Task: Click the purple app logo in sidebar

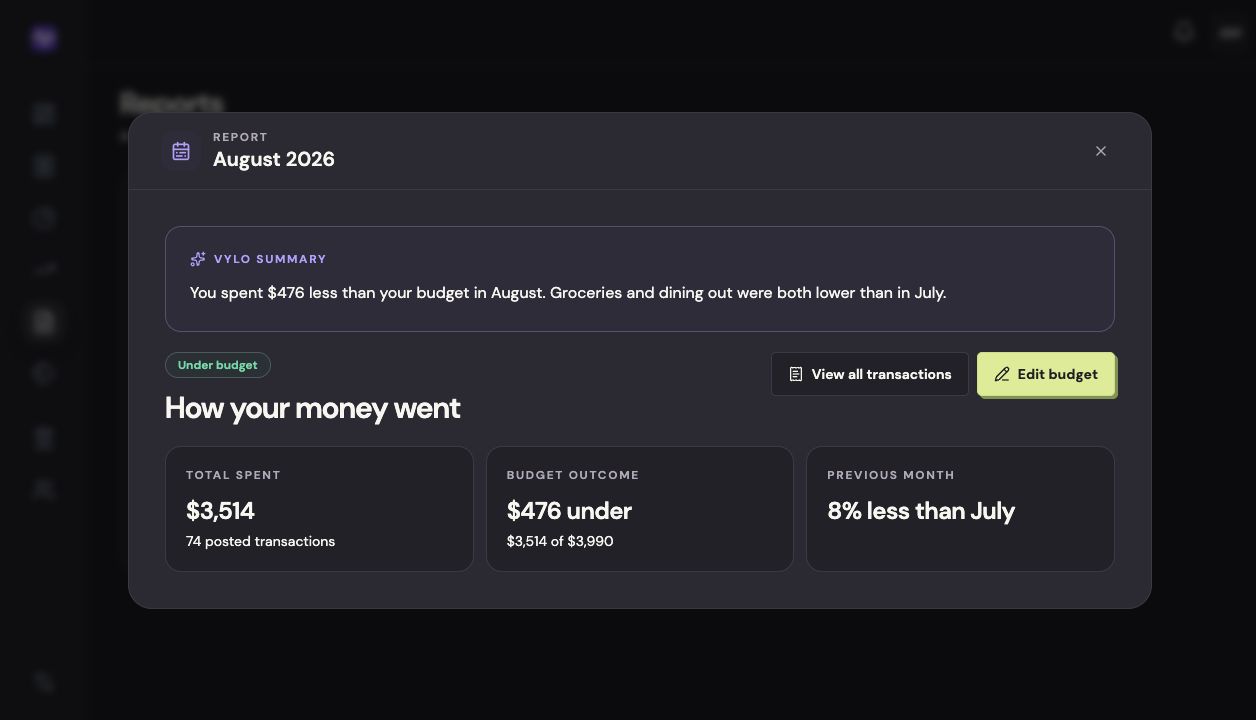Action: tap(43, 38)
